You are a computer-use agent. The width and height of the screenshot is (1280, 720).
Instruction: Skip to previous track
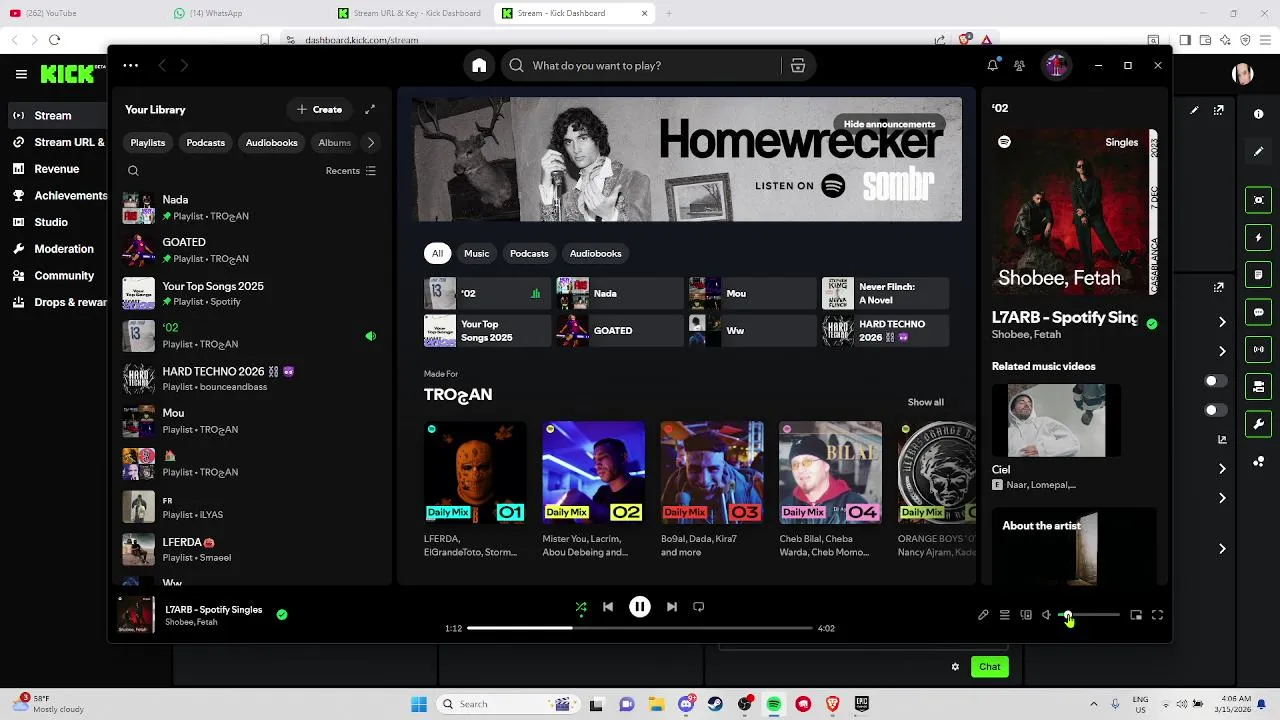(608, 607)
